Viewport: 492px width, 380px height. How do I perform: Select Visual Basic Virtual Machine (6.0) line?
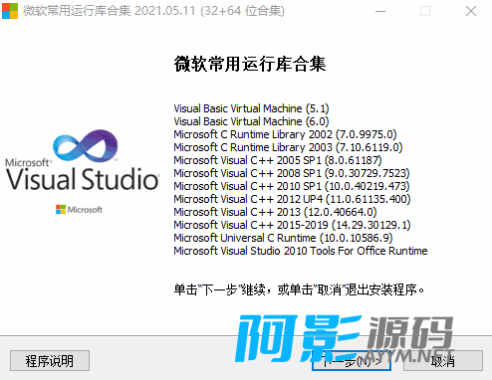pyautogui.click(x=251, y=121)
